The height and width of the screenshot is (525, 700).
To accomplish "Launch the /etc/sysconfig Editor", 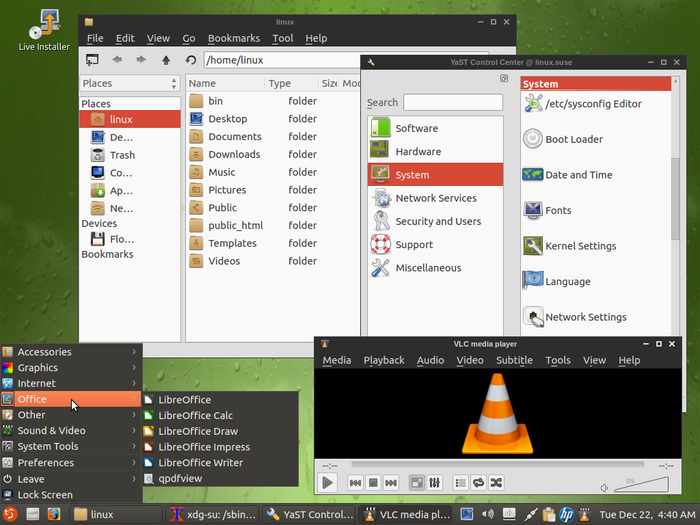I will [592, 104].
